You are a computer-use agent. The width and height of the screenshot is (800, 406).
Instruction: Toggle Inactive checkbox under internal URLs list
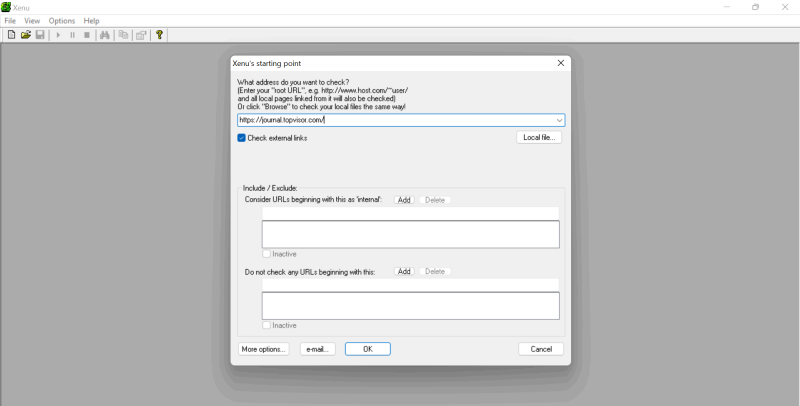pos(266,254)
